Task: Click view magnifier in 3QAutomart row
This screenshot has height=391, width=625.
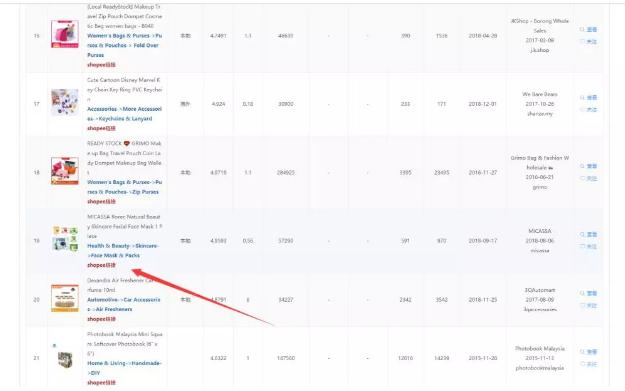Action: coord(588,293)
